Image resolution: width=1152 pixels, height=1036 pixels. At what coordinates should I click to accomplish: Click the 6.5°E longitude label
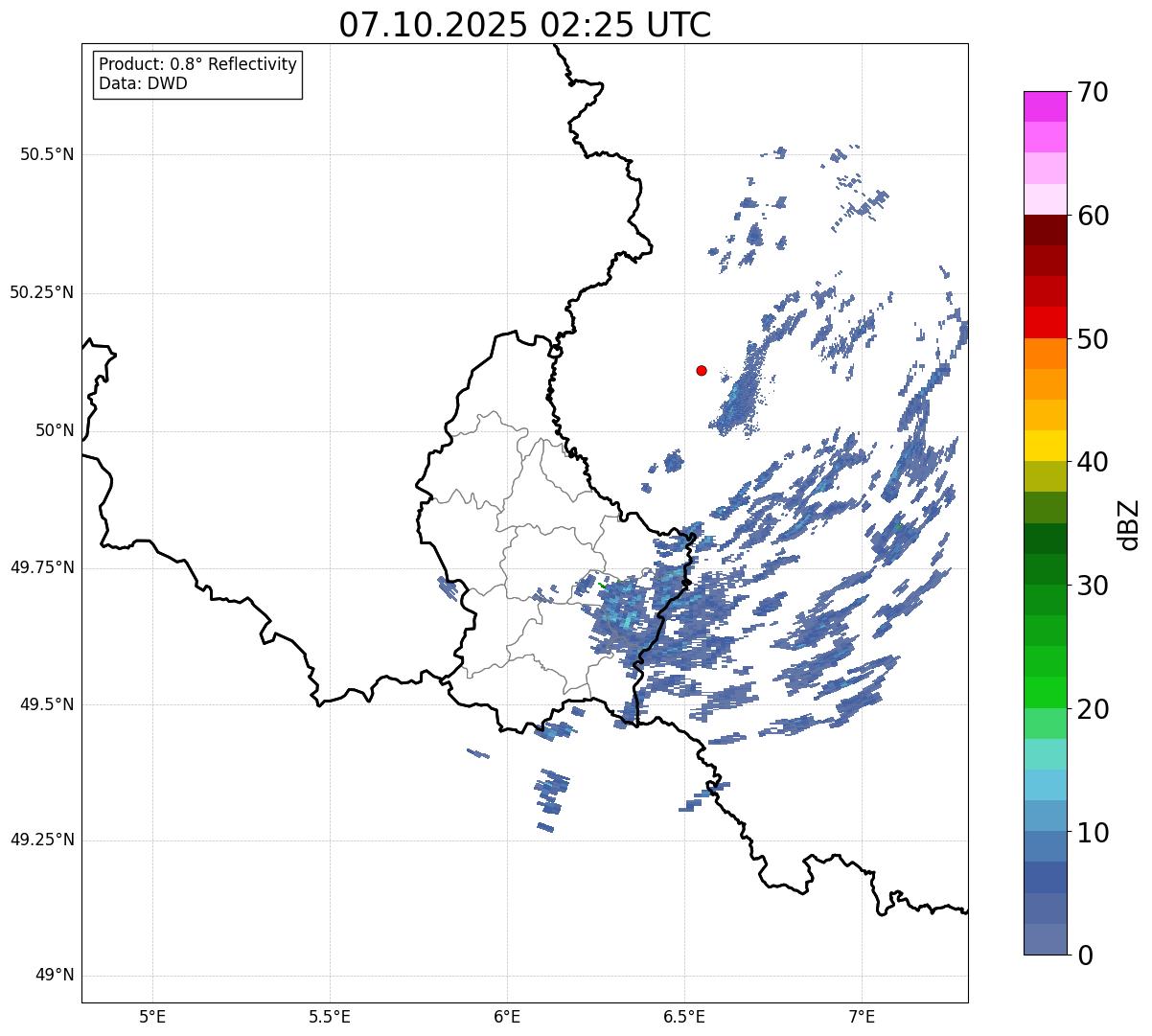(x=684, y=1016)
